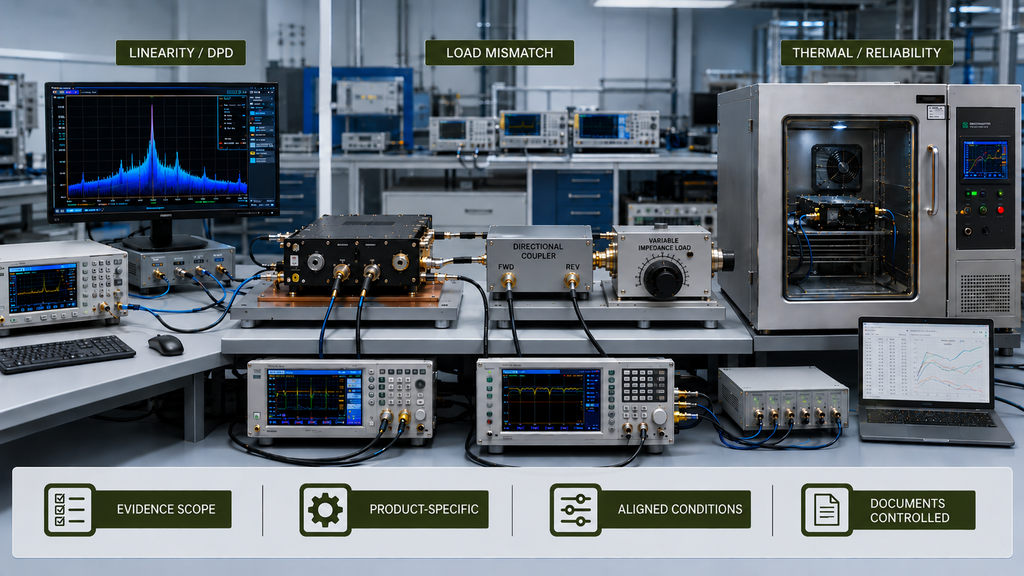This screenshot has height=576, width=1024.
Task: Click the Evidence Scope checklist icon
Action: point(70,509)
